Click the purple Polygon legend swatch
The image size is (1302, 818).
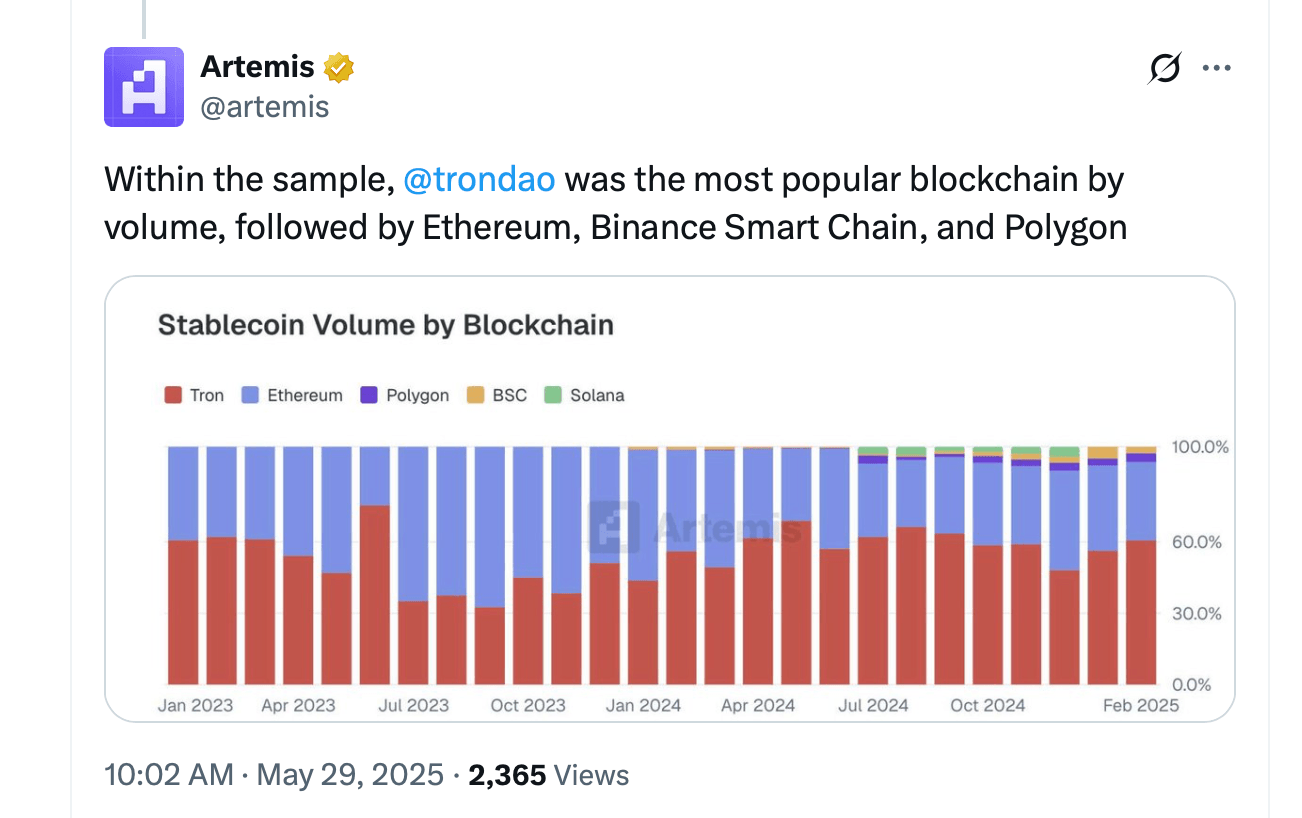click(x=369, y=395)
